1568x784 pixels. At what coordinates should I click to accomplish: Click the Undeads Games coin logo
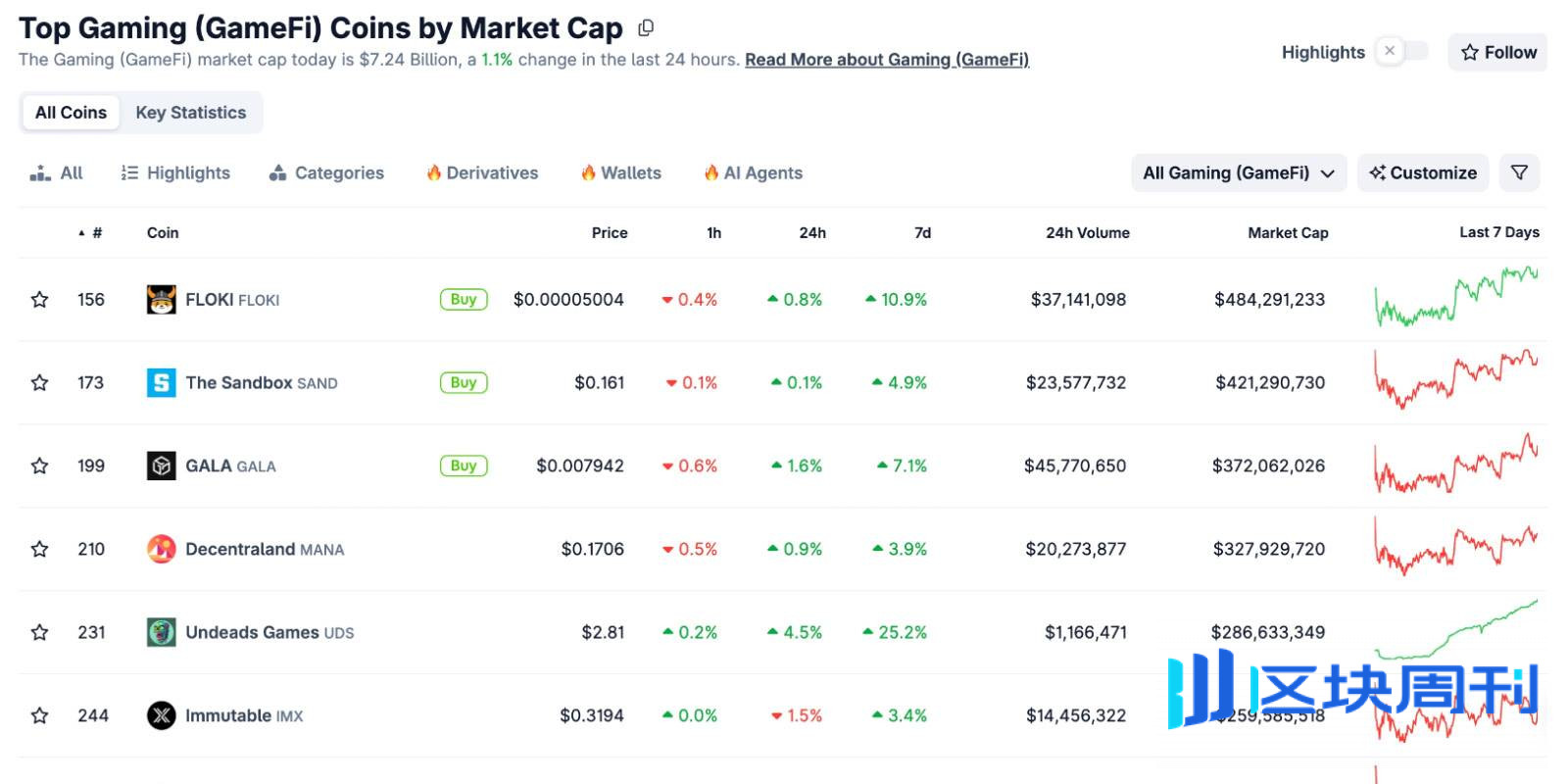tap(161, 632)
